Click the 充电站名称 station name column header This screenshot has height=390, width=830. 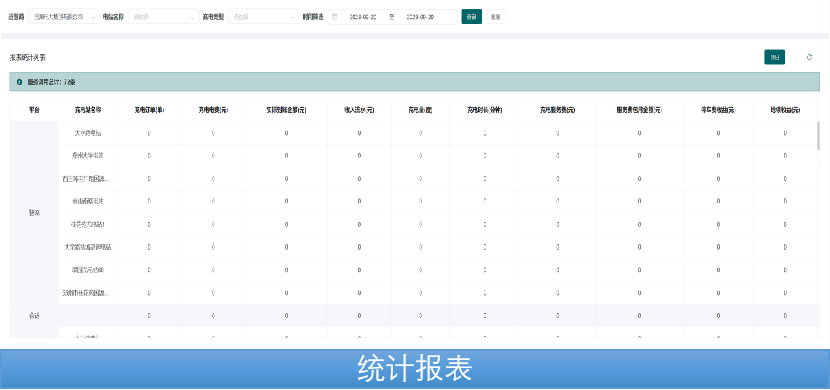click(88, 110)
